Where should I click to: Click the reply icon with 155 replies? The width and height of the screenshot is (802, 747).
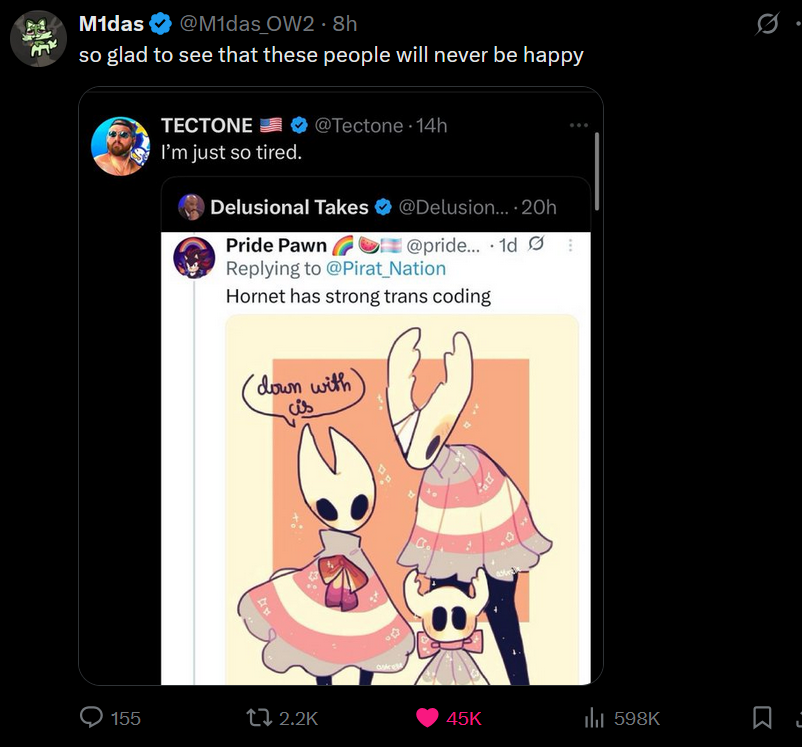pyautogui.click(x=93, y=717)
